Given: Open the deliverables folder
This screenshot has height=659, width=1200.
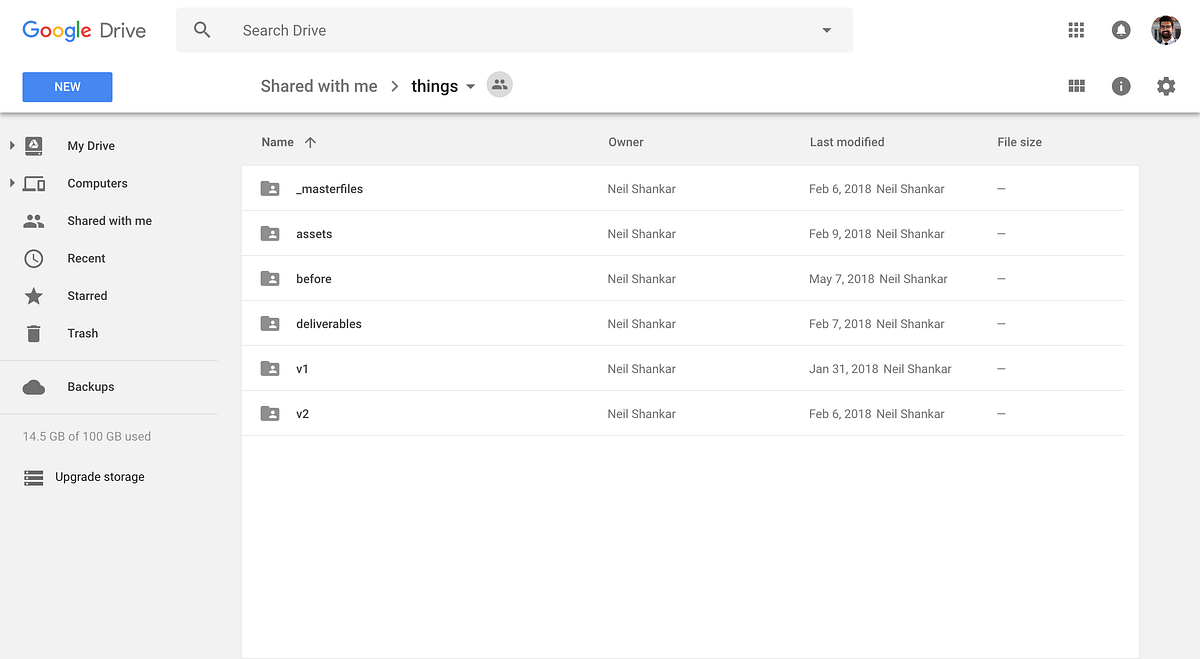Looking at the screenshot, I should click(x=329, y=323).
